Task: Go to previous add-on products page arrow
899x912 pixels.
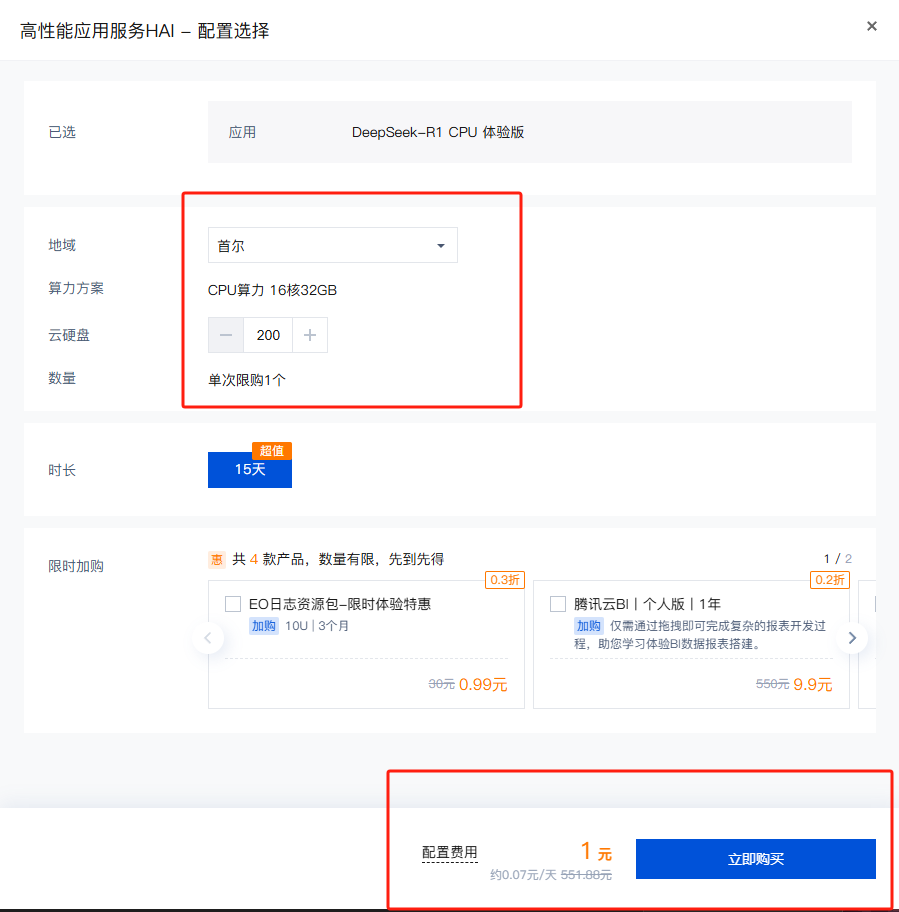Action: pos(208,638)
